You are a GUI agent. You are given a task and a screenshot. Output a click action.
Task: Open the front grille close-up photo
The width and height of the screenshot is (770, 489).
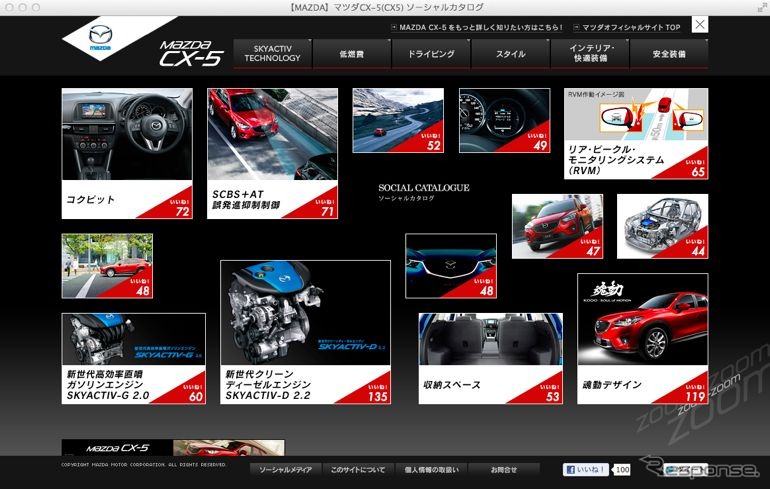pos(451,266)
